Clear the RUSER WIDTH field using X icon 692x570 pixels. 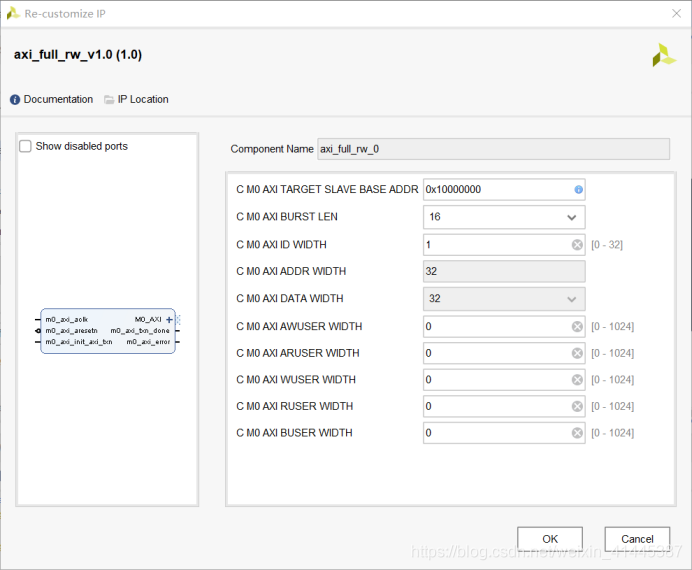point(577,406)
